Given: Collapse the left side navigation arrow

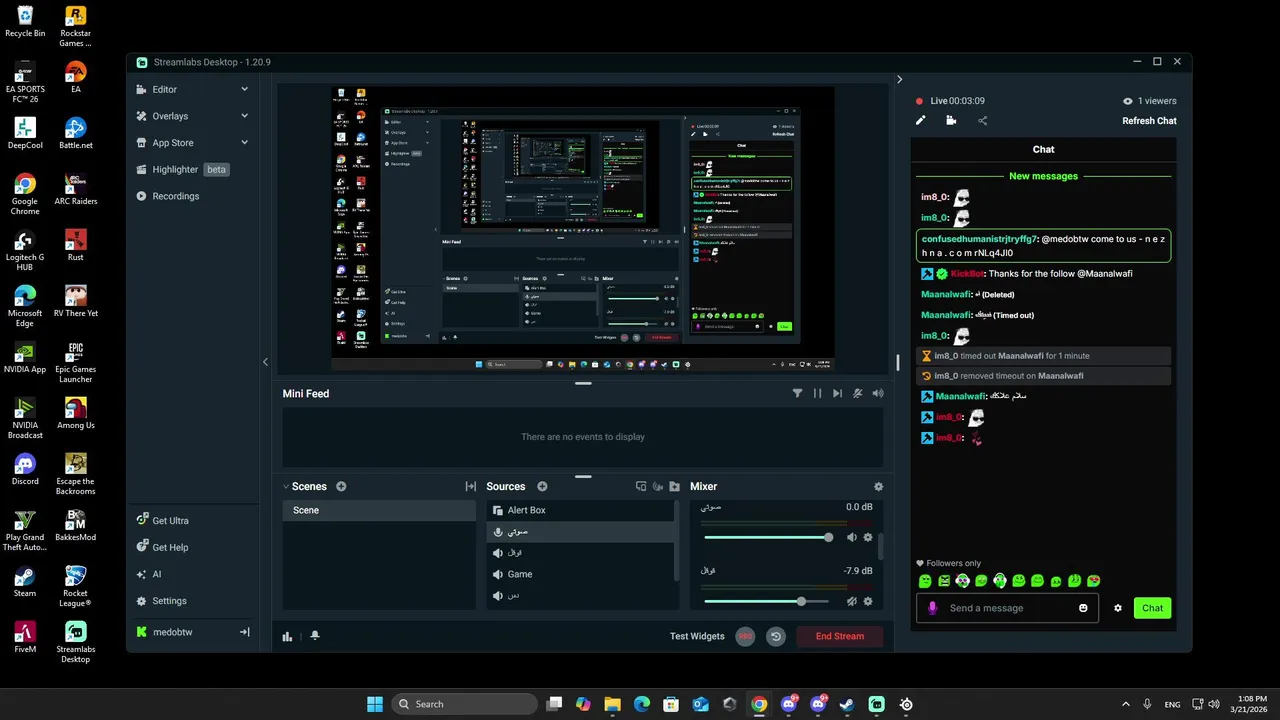Looking at the screenshot, I should pos(265,362).
